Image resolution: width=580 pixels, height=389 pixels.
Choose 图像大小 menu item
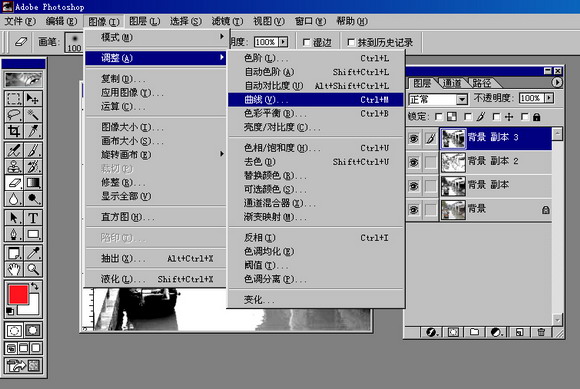coord(155,127)
